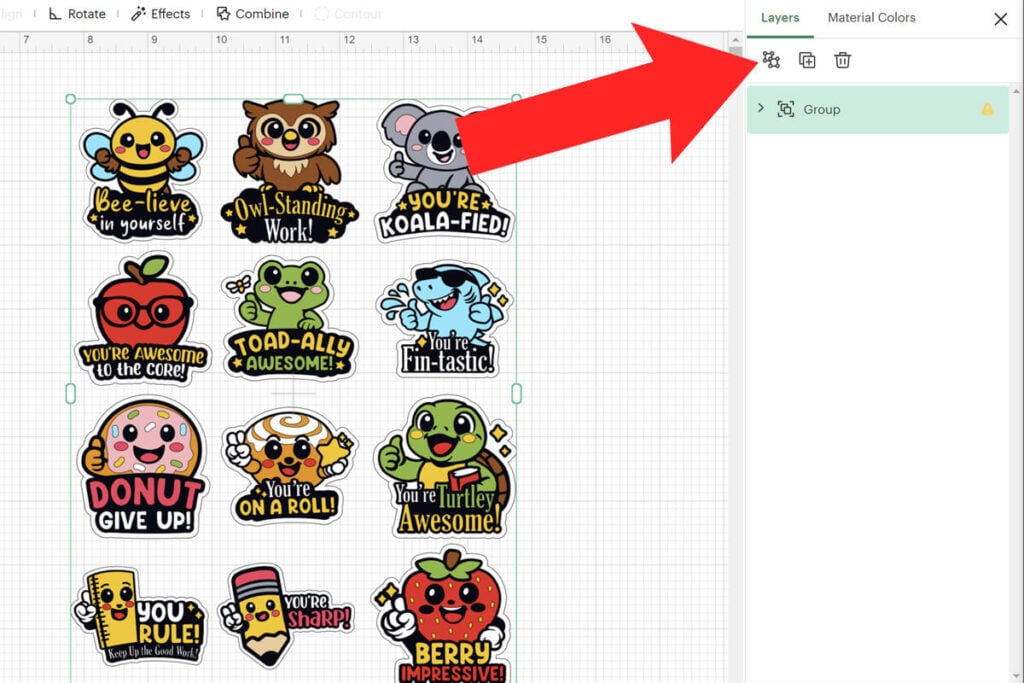1024x683 pixels.
Task: Expand the Group layer with its chevron
Action: [x=761, y=109]
